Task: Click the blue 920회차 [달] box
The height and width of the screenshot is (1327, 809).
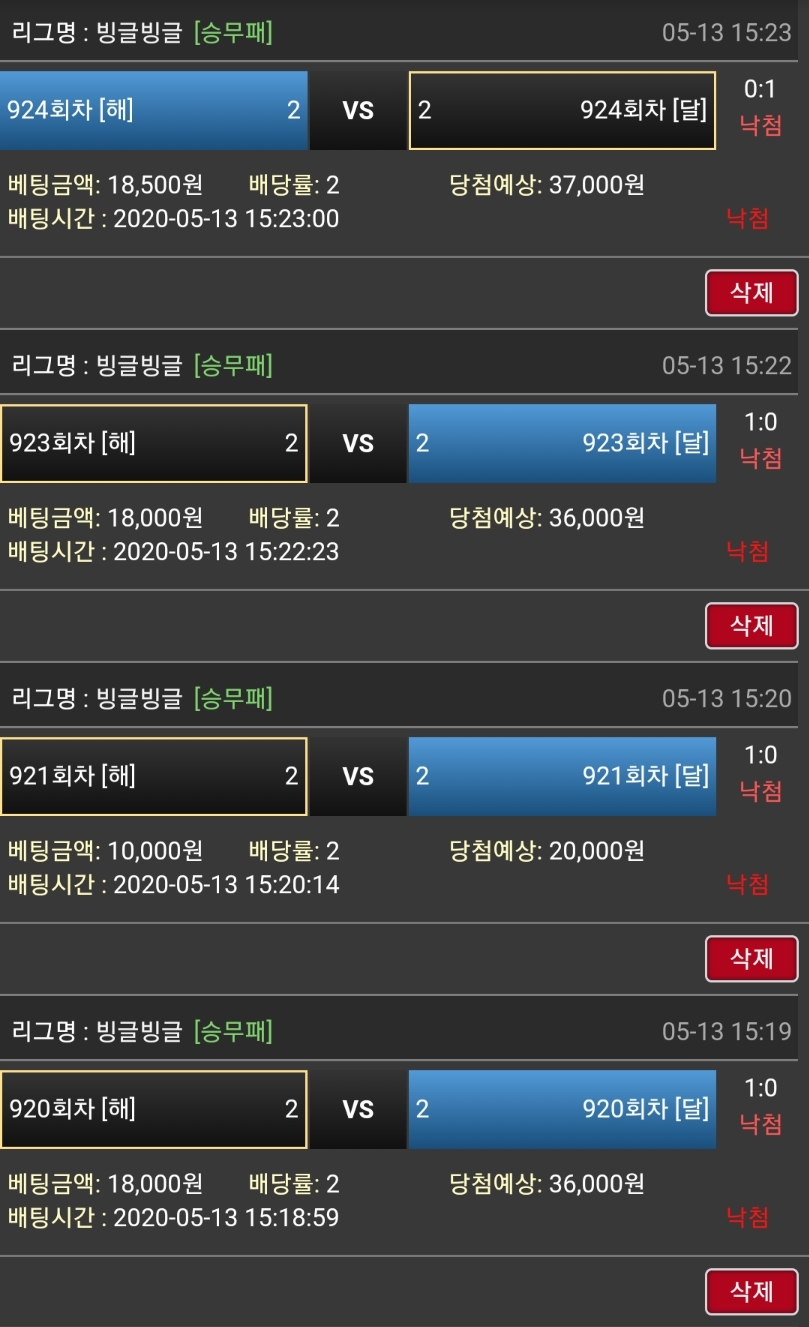Action: (x=562, y=1109)
